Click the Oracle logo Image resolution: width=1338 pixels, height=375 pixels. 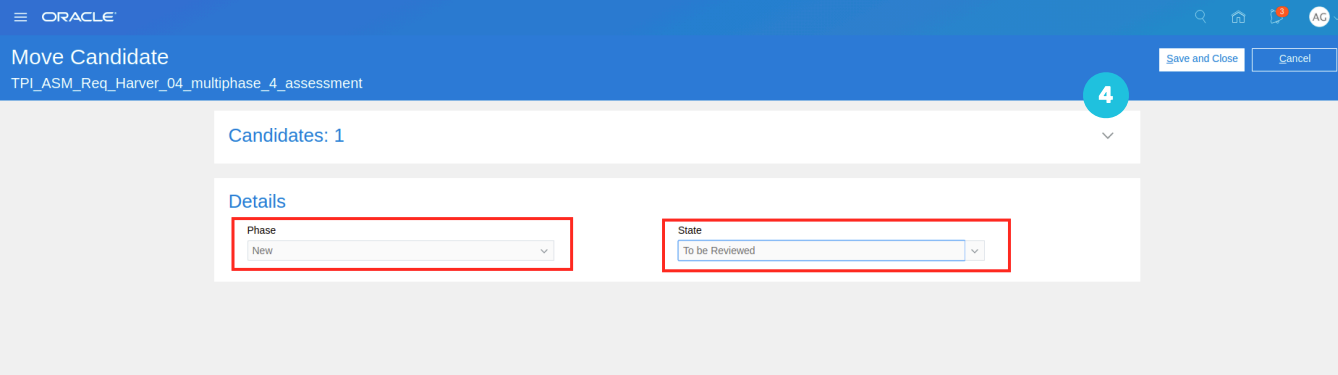(79, 17)
